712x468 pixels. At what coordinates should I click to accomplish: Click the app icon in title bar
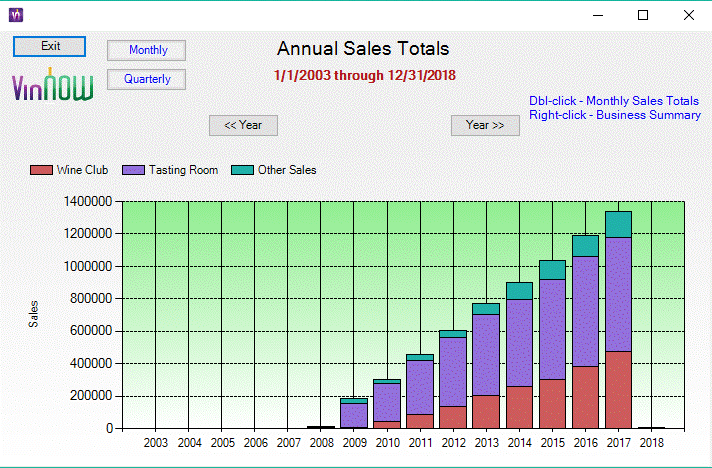(15, 15)
